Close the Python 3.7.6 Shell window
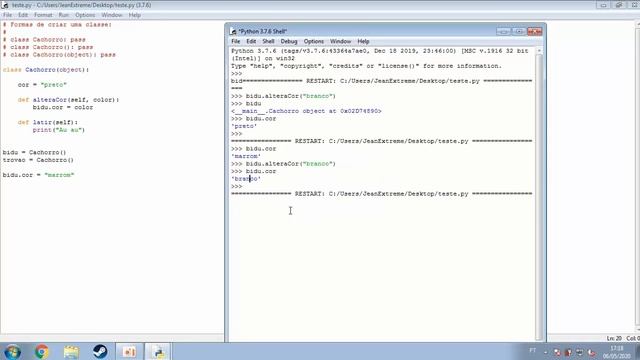 click(534, 31)
